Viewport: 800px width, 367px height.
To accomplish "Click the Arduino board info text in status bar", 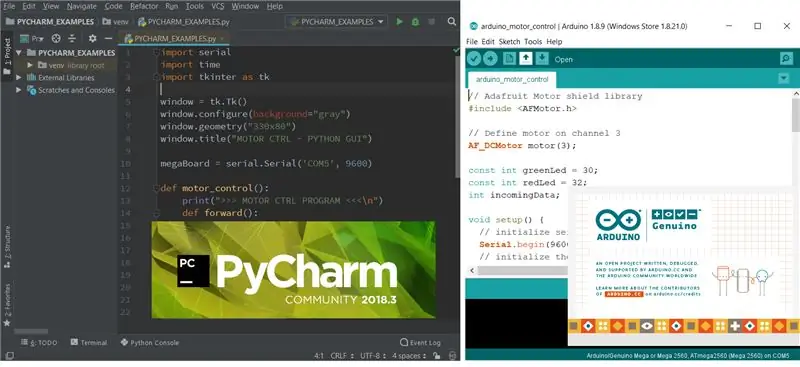I will [x=688, y=355].
